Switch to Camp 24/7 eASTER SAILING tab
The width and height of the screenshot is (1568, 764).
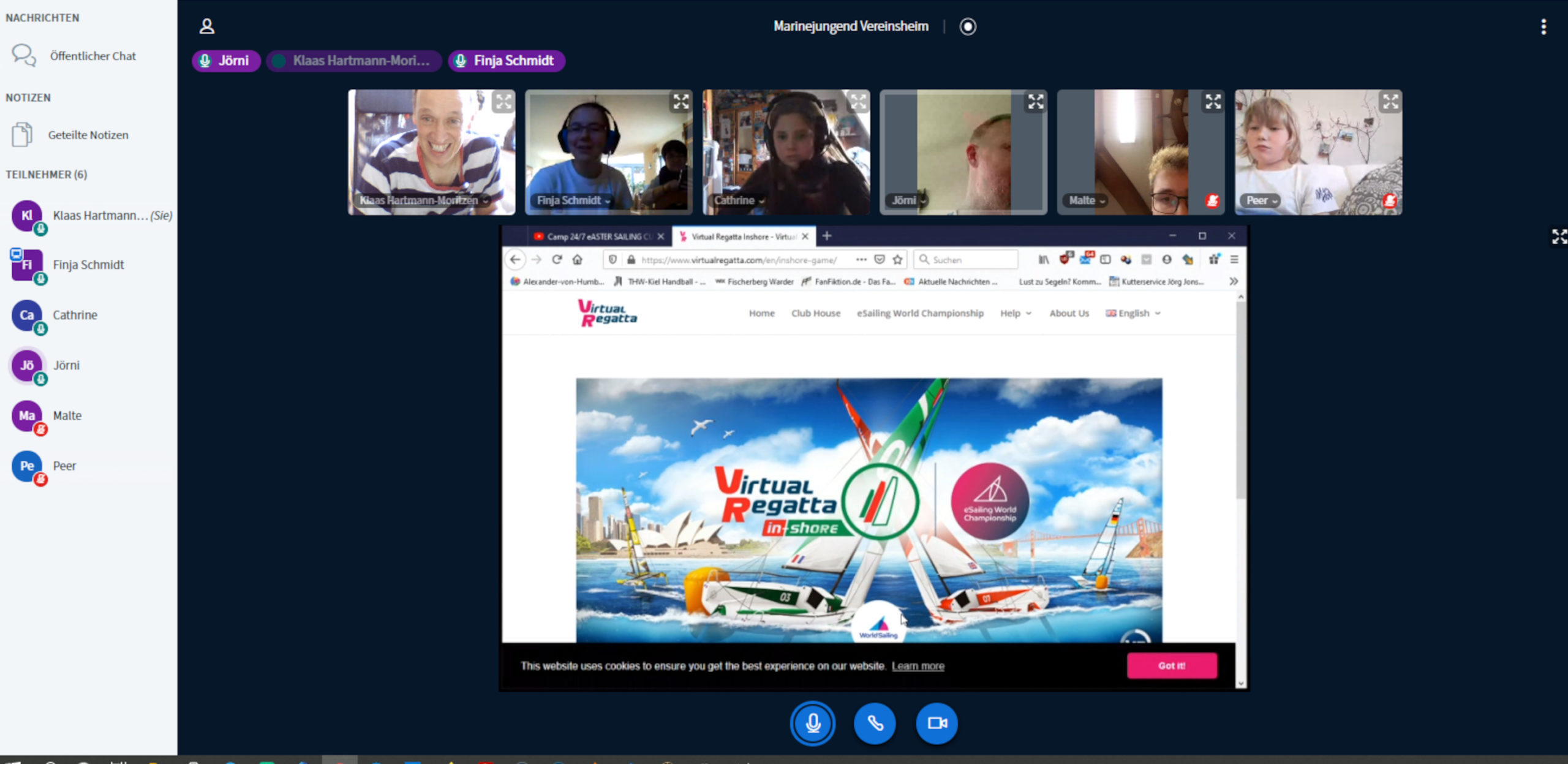[x=599, y=236]
